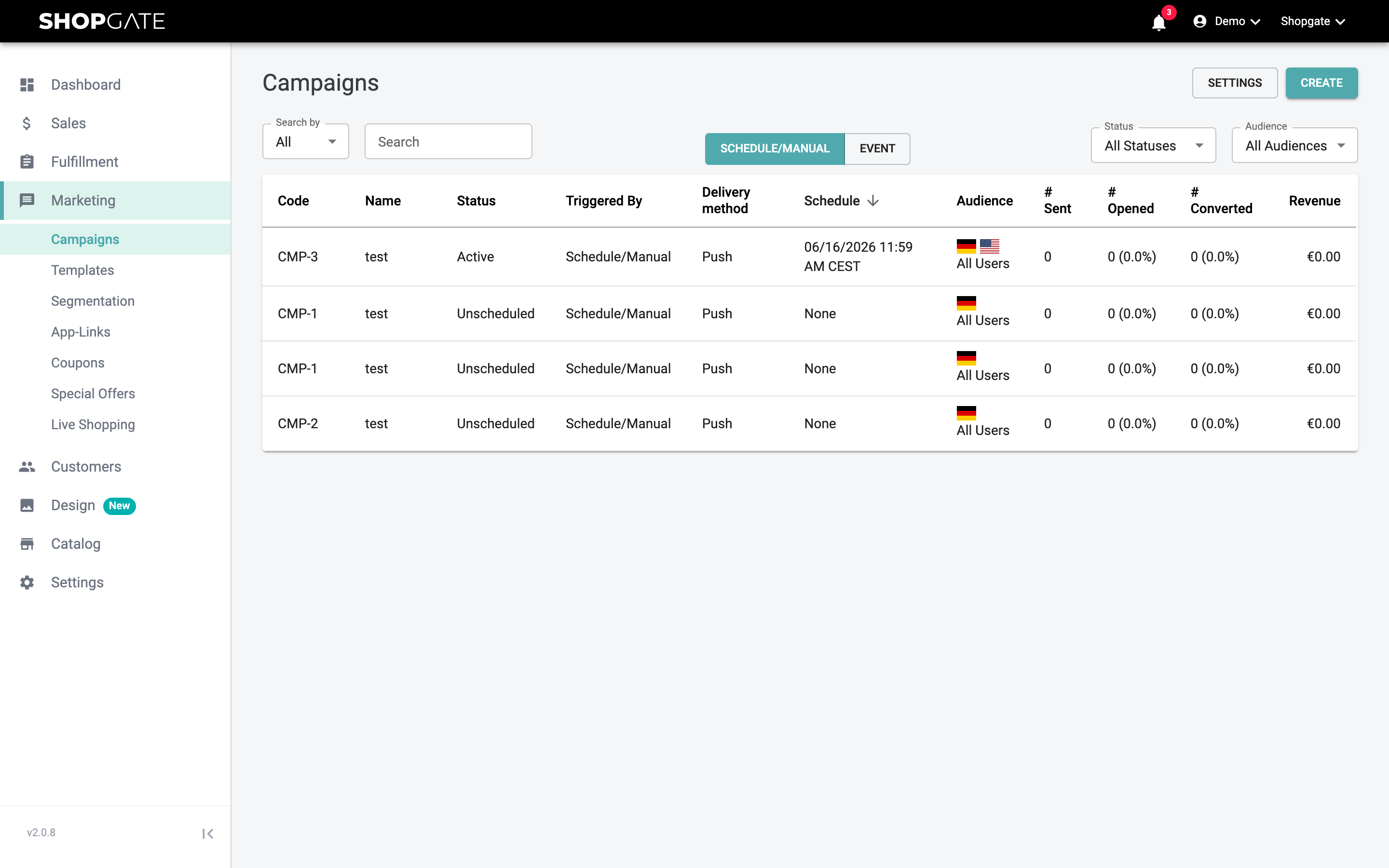Click the v2.0.8 version label
The width and height of the screenshot is (1389, 868).
click(x=41, y=832)
